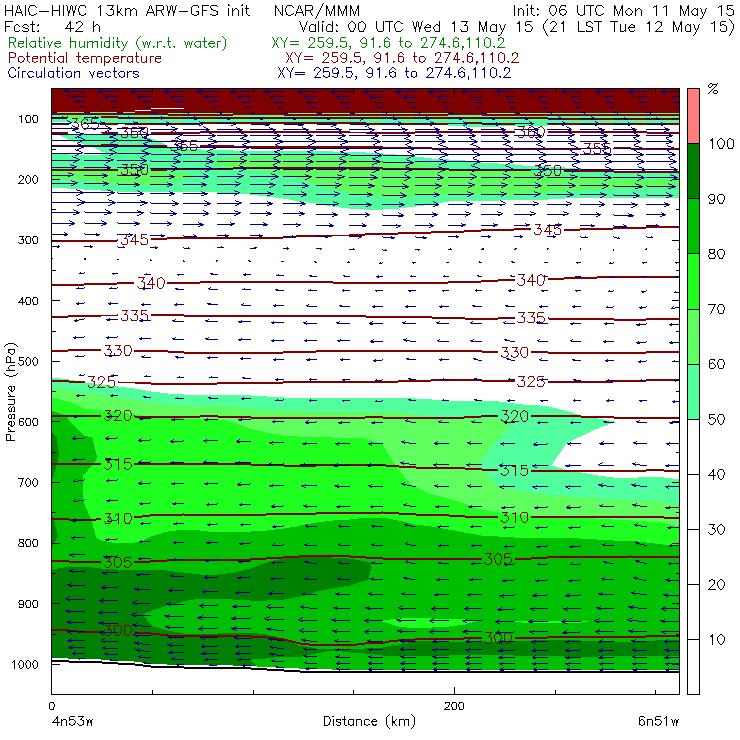Click the red 'Potential temperature' legend label

click(85, 58)
